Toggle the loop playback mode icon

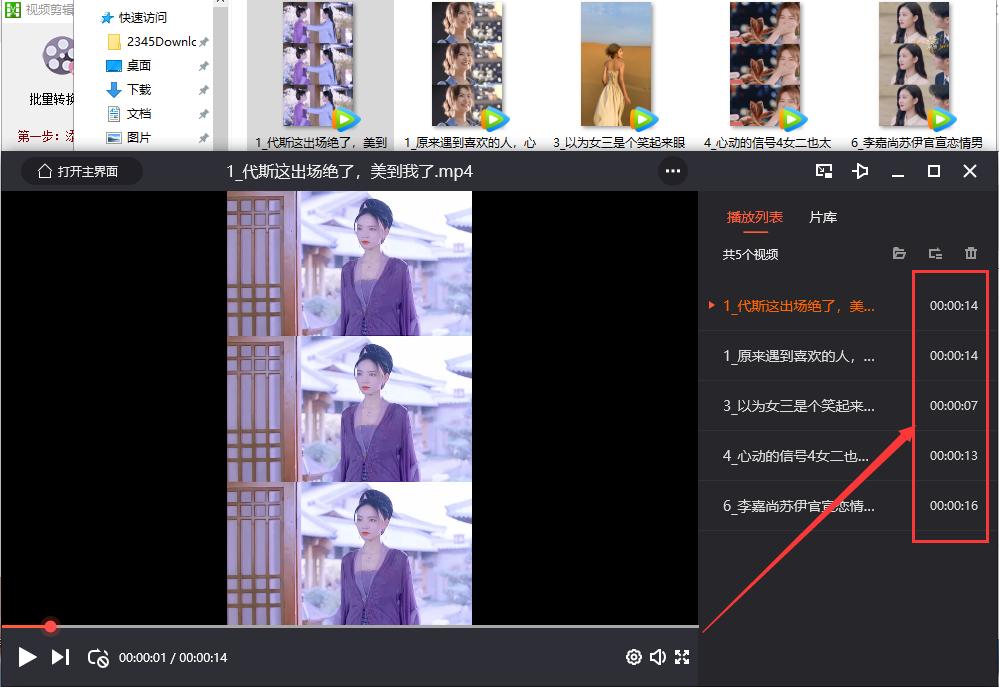[97, 658]
